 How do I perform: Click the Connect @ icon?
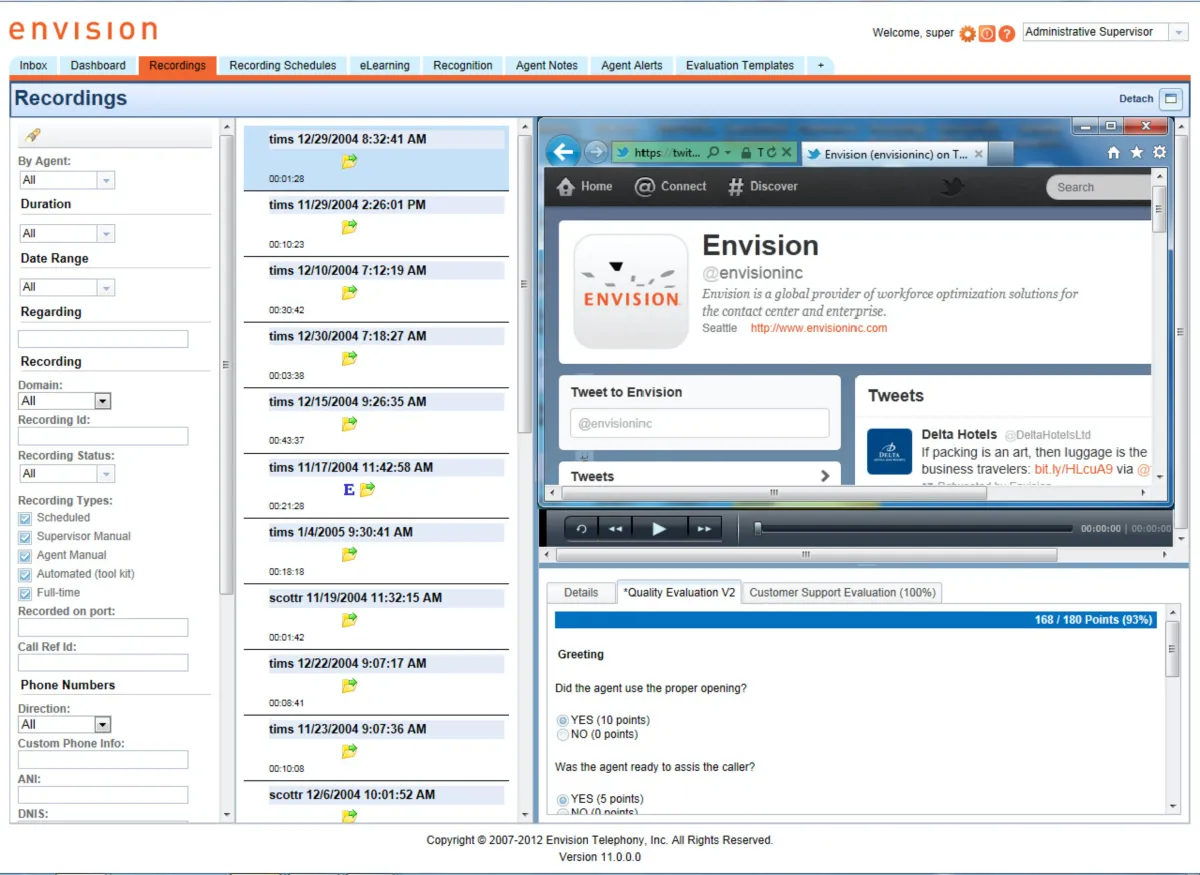point(645,186)
